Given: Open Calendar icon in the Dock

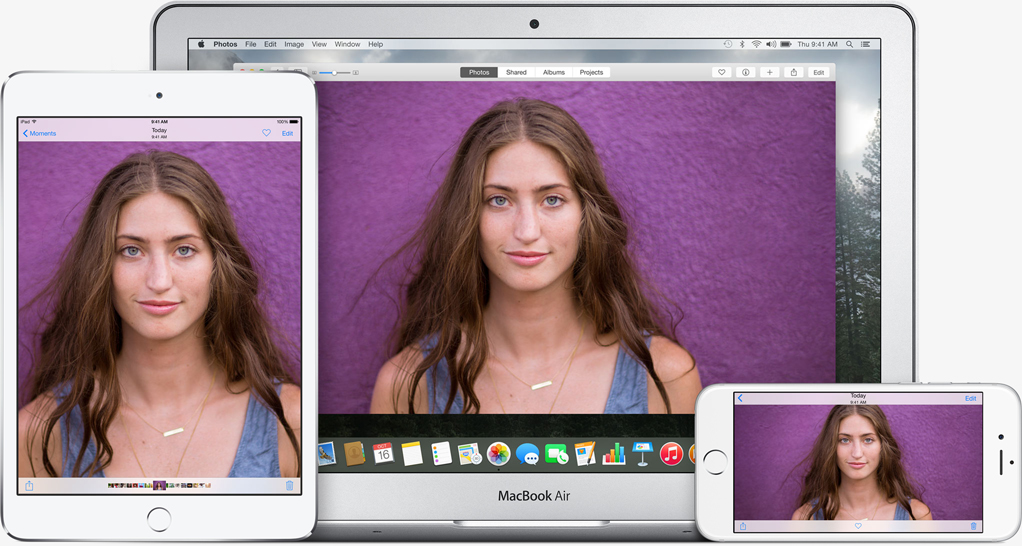Looking at the screenshot, I should click(x=383, y=454).
